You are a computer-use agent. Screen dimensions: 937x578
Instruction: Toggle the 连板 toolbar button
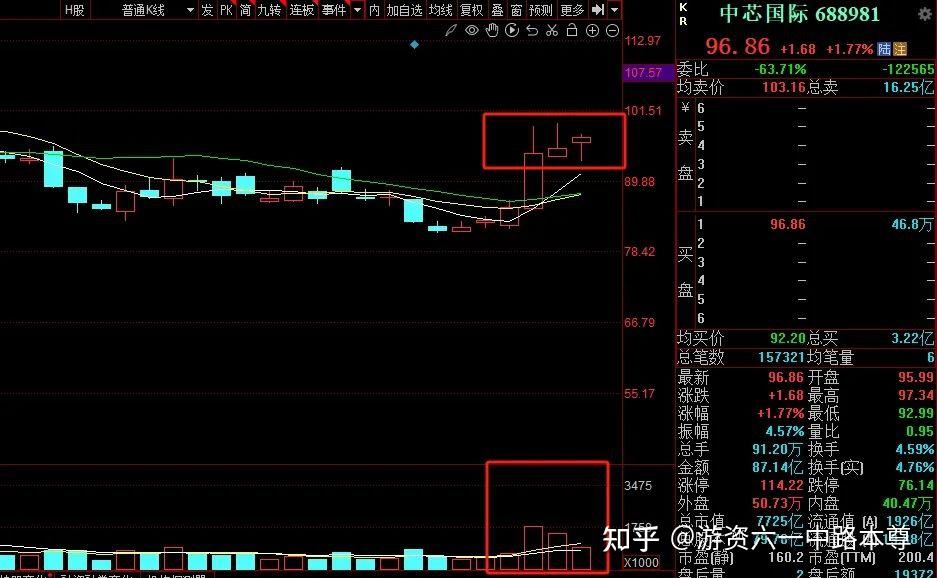pyautogui.click(x=302, y=10)
